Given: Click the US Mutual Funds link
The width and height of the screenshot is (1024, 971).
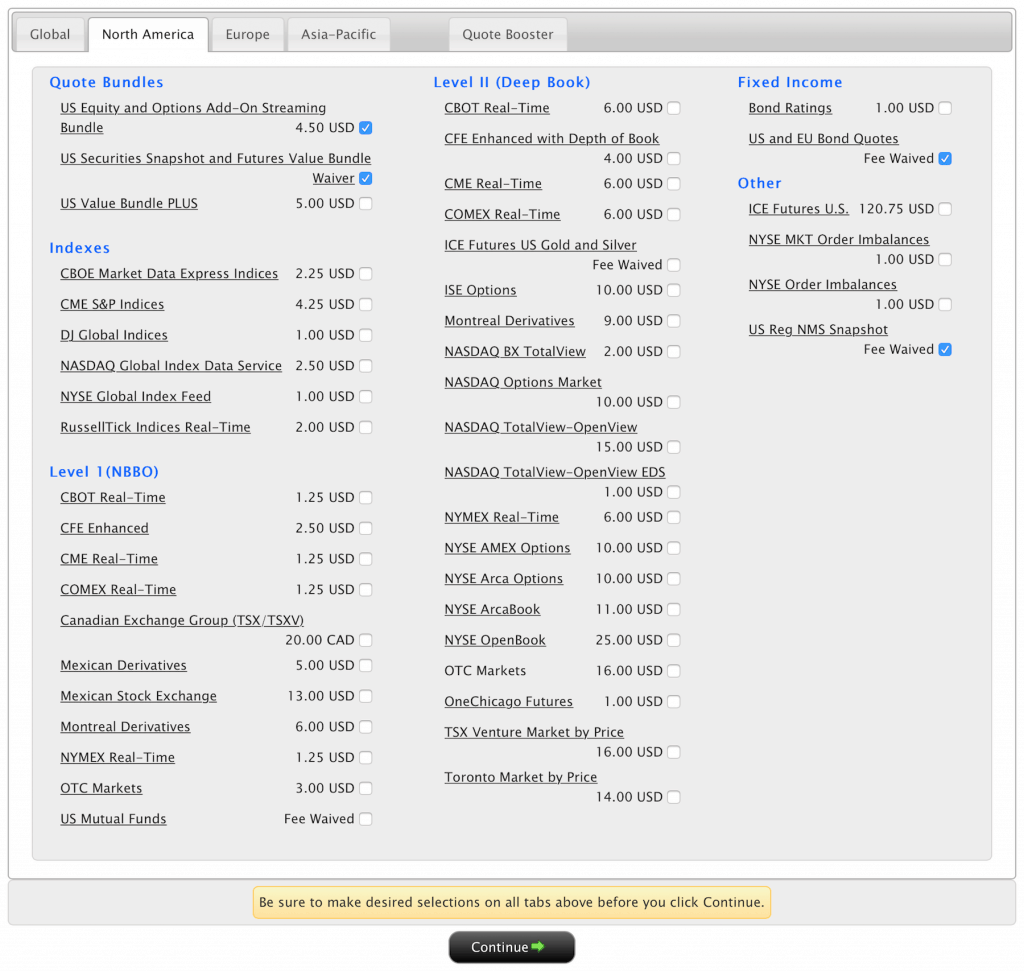Looking at the screenshot, I should click(113, 819).
